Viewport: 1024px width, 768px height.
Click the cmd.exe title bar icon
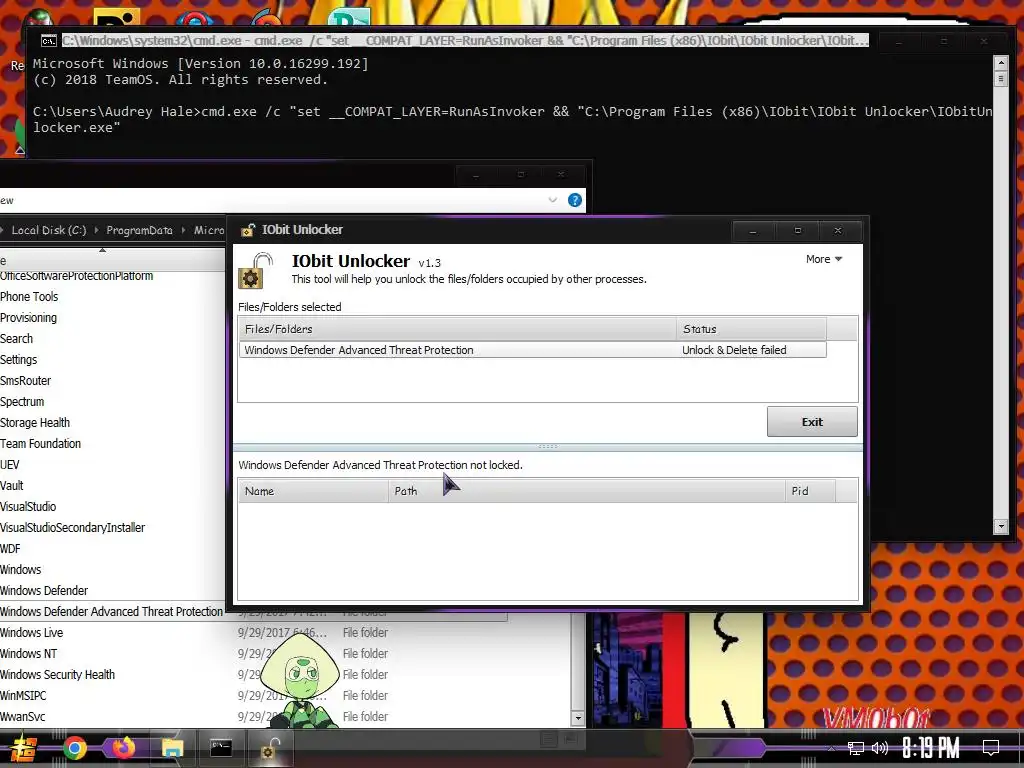(48, 41)
